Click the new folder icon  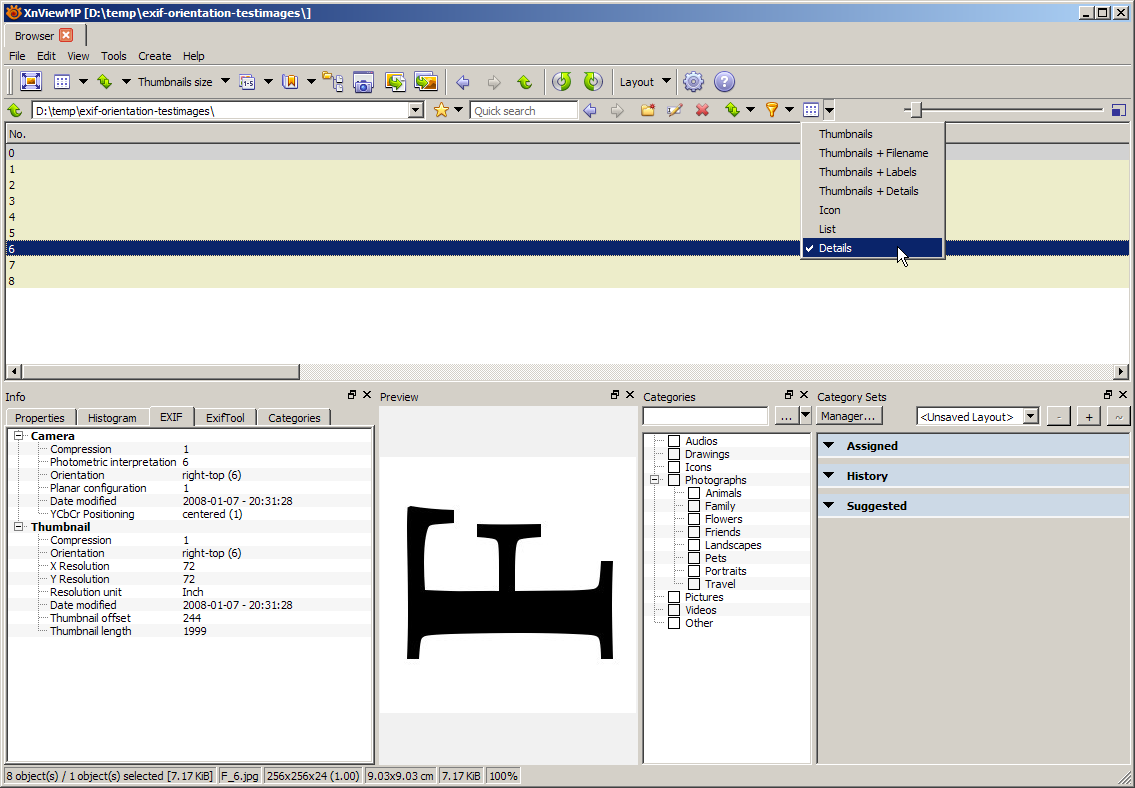click(x=648, y=110)
